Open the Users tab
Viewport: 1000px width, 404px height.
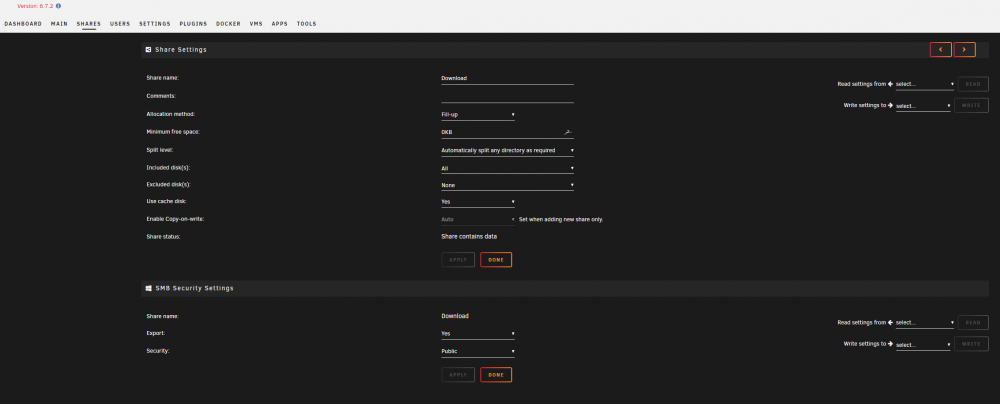pyautogui.click(x=120, y=24)
